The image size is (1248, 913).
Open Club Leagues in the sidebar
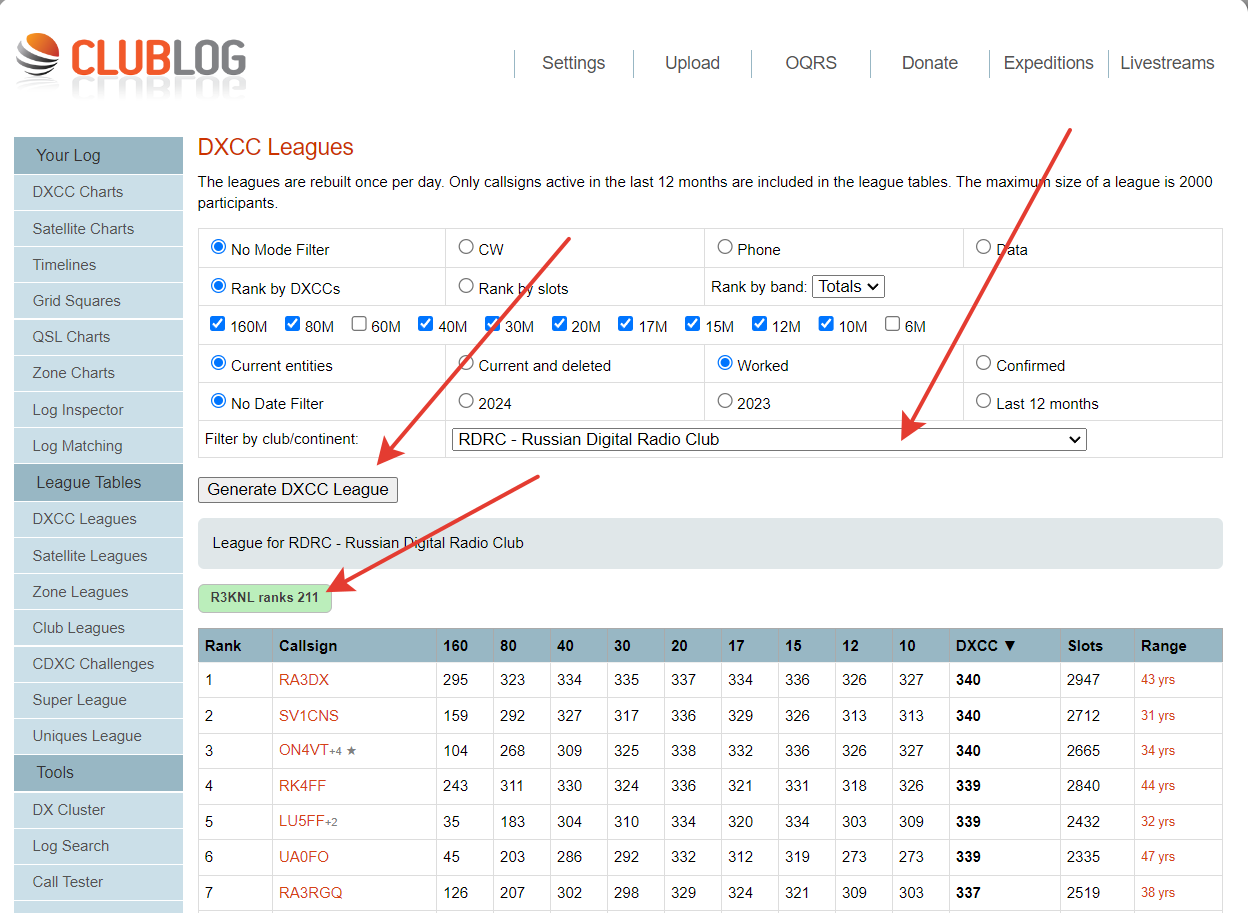98,628
